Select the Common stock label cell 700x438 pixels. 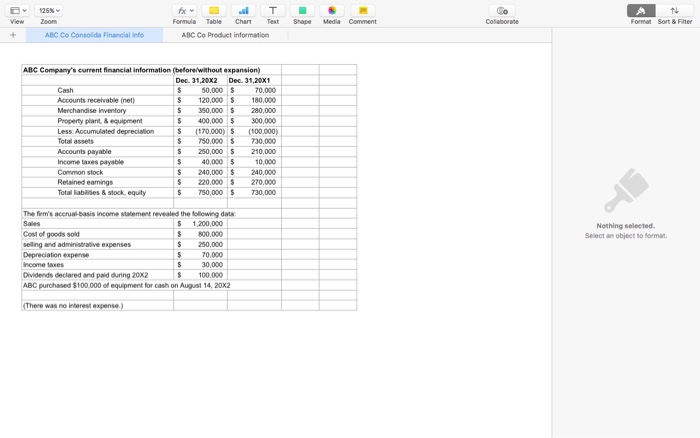coord(98,172)
